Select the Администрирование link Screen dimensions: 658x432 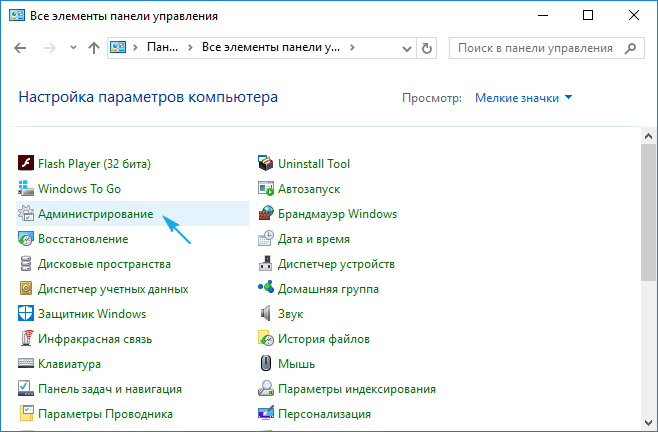tap(96, 214)
